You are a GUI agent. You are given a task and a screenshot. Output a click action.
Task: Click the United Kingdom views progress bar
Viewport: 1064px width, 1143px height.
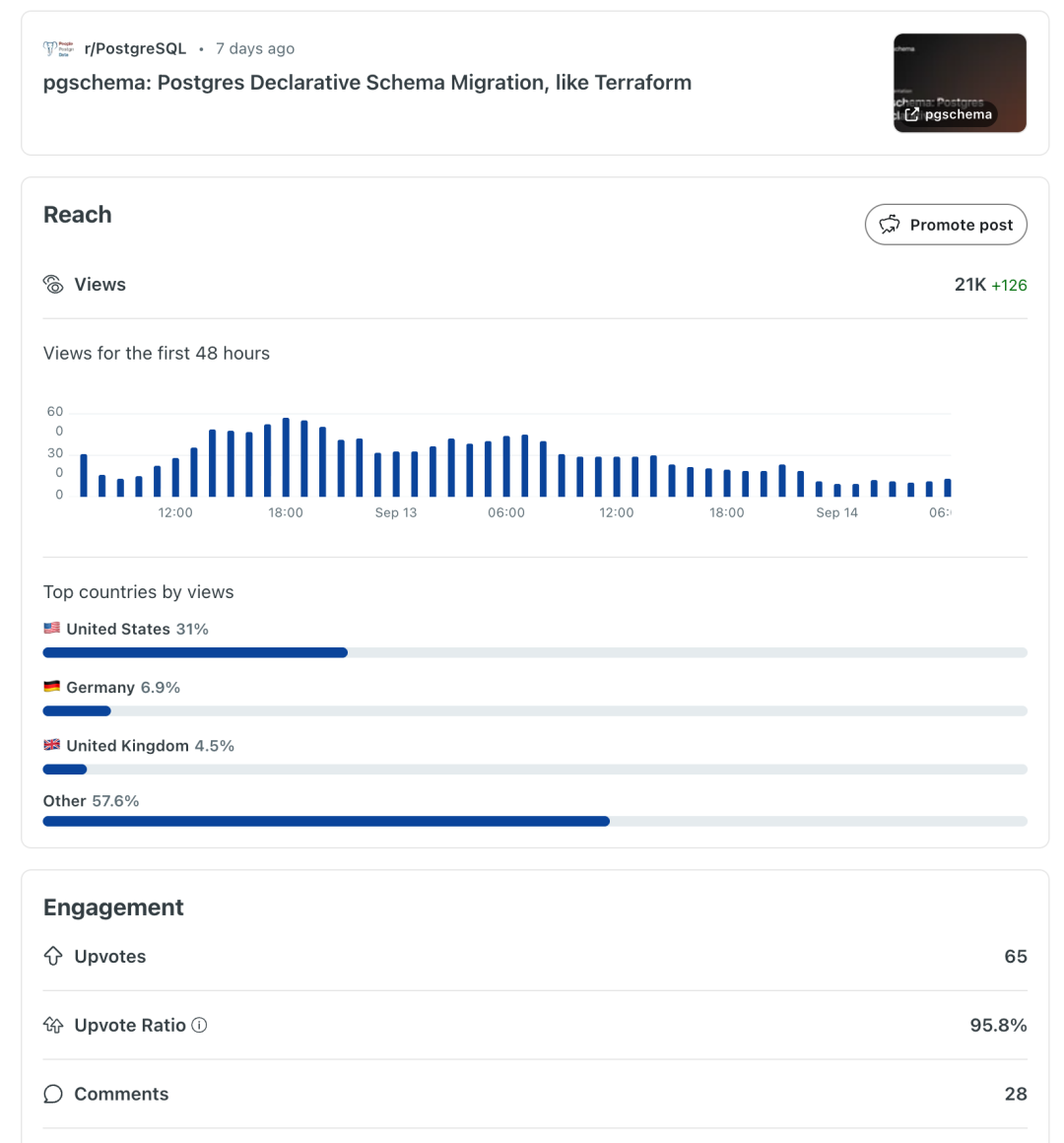point(535,769)
